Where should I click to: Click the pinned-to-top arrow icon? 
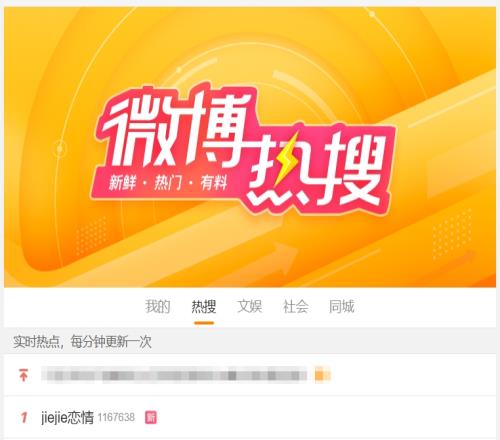point(23,375)
